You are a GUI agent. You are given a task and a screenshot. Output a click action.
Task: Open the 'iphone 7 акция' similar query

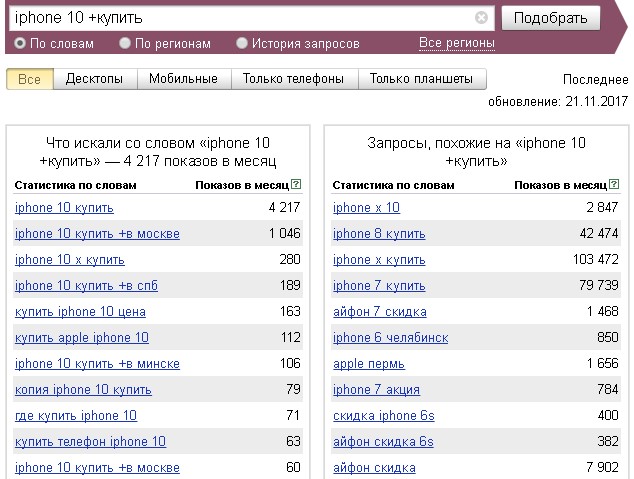point(376,390)
